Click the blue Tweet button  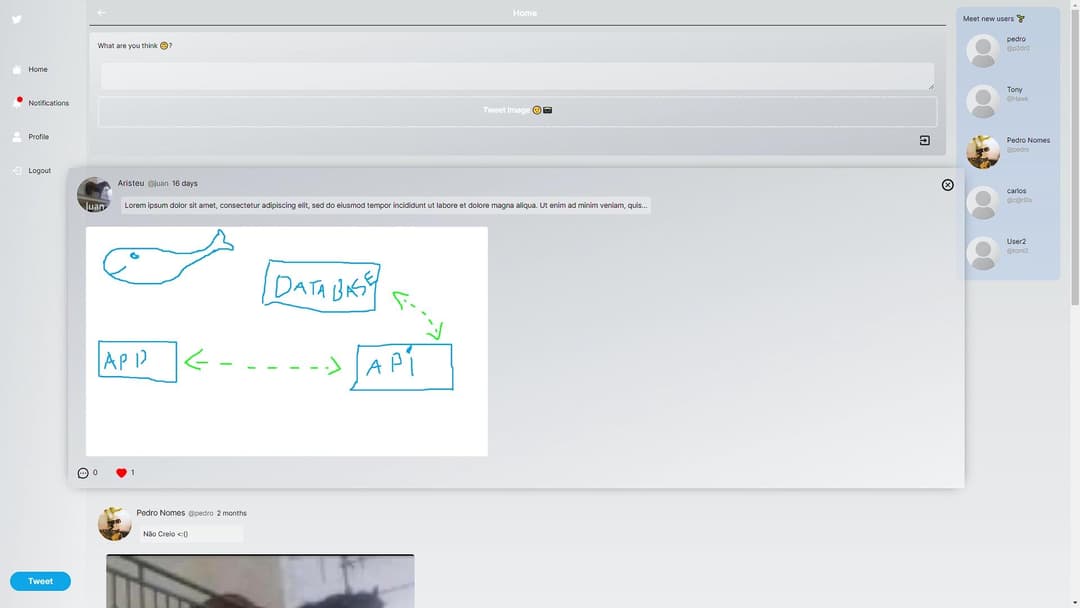click(40, 581)
